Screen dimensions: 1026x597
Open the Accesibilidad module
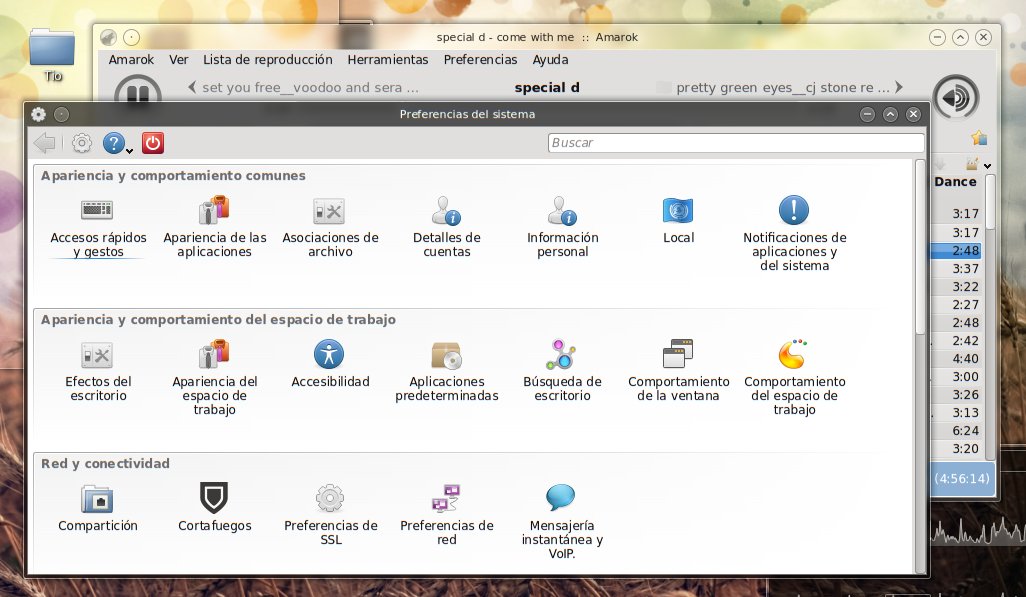pos(330,364)
